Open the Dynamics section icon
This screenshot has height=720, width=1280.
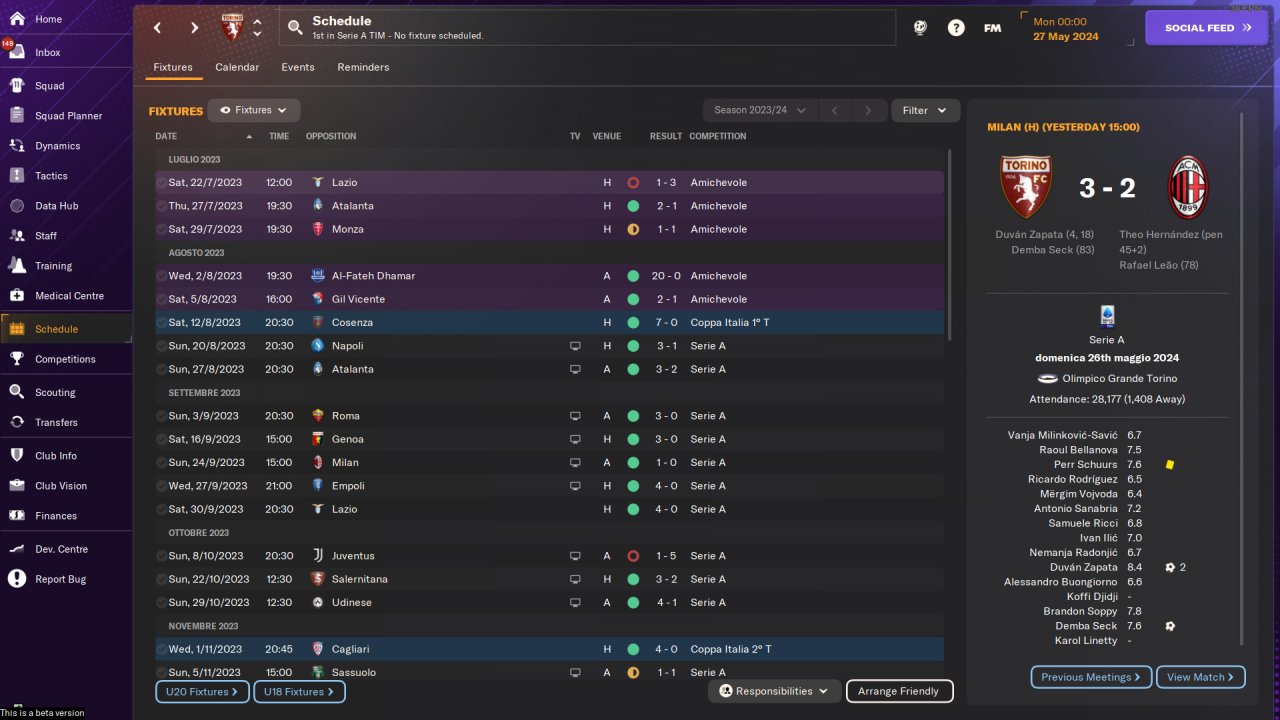17,146
